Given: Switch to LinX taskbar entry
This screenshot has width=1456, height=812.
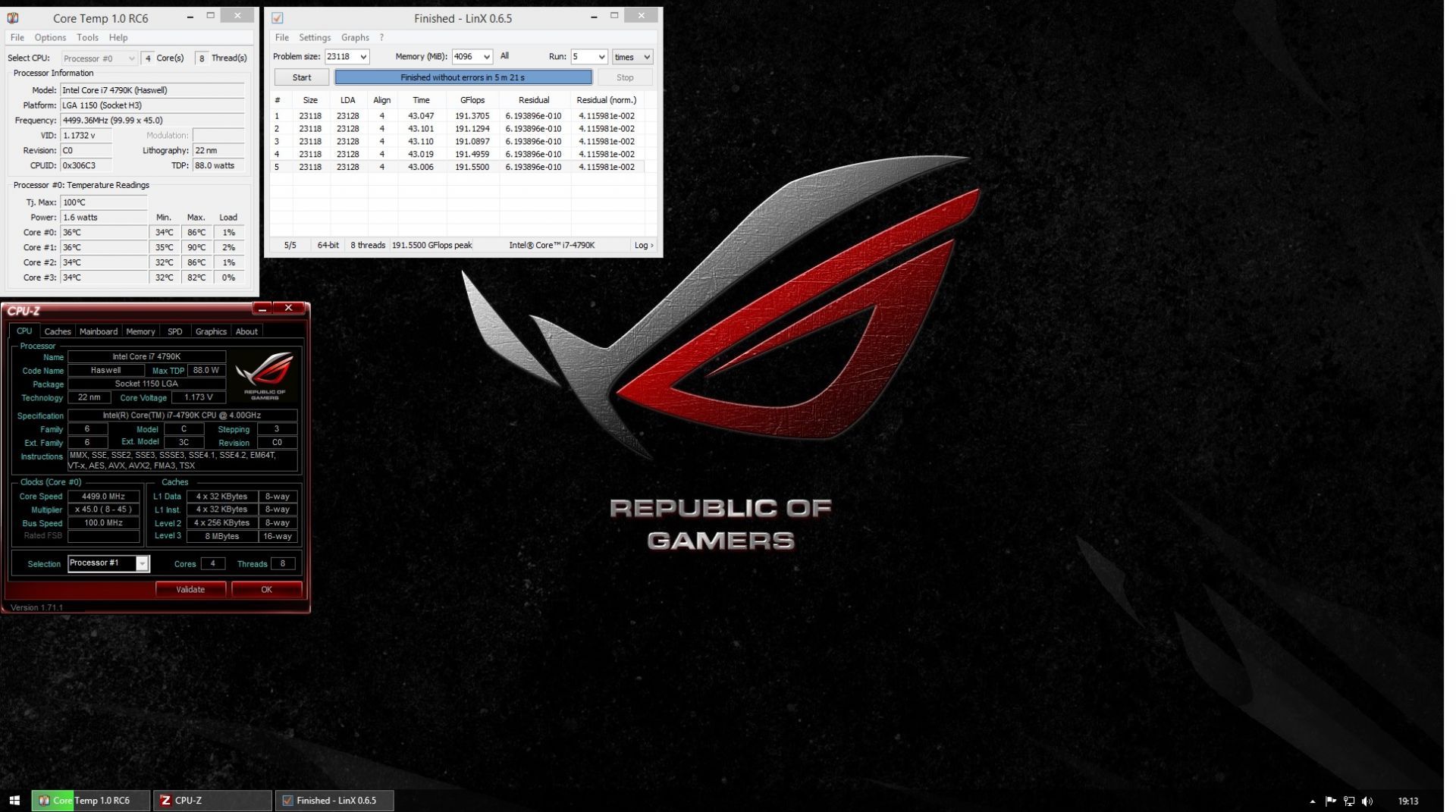Looking at the screenshot, I should pyautogui.click(x=334, y=801).
